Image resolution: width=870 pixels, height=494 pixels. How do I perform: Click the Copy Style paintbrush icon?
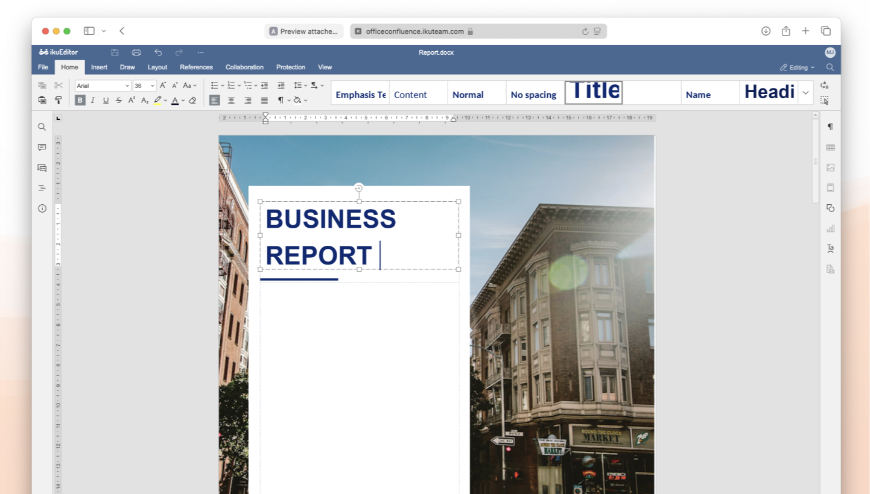[x=58, y=100]
